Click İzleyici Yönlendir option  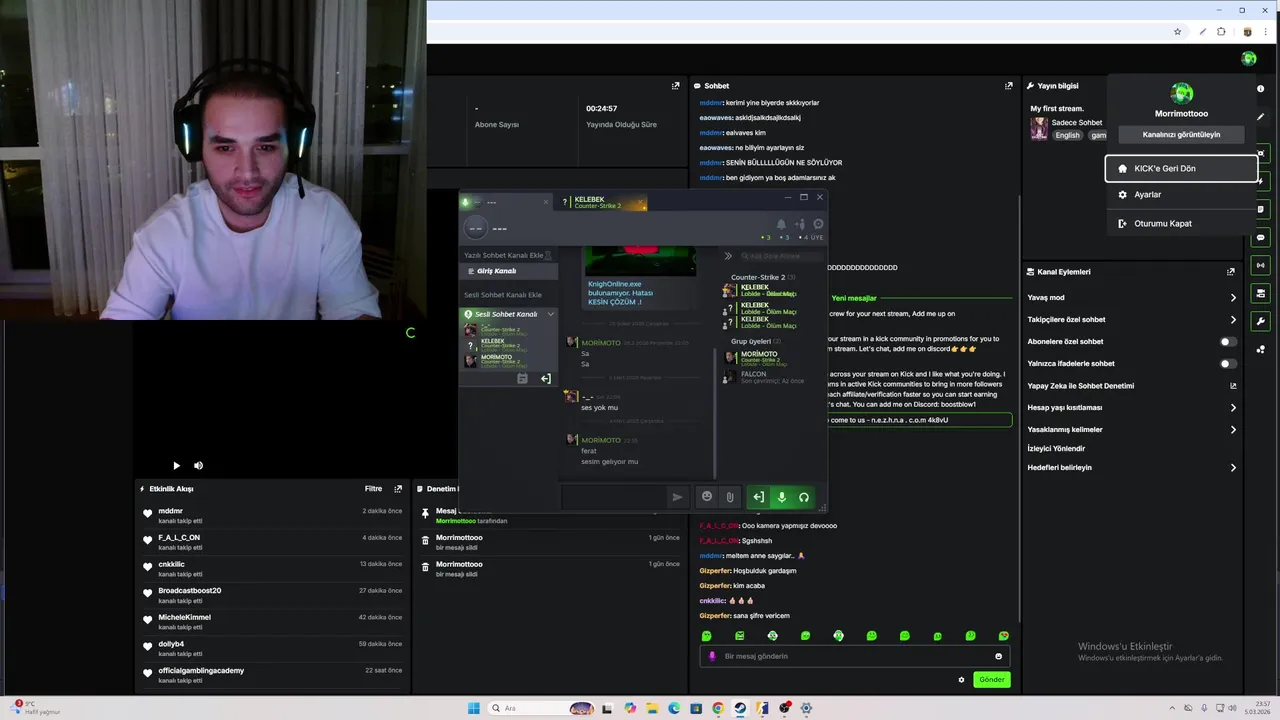coord(1056,449)
